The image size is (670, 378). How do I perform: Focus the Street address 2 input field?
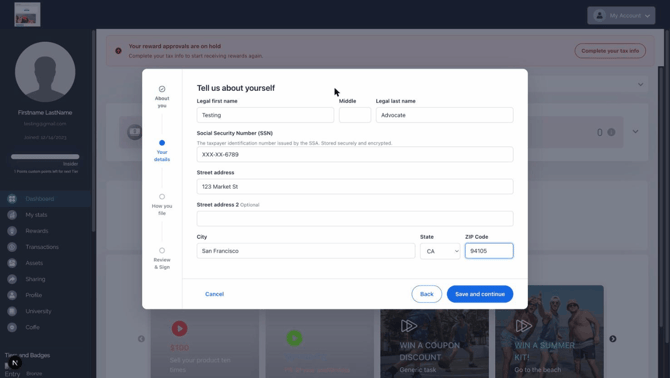pyautogui.click(x=355, y=219)
